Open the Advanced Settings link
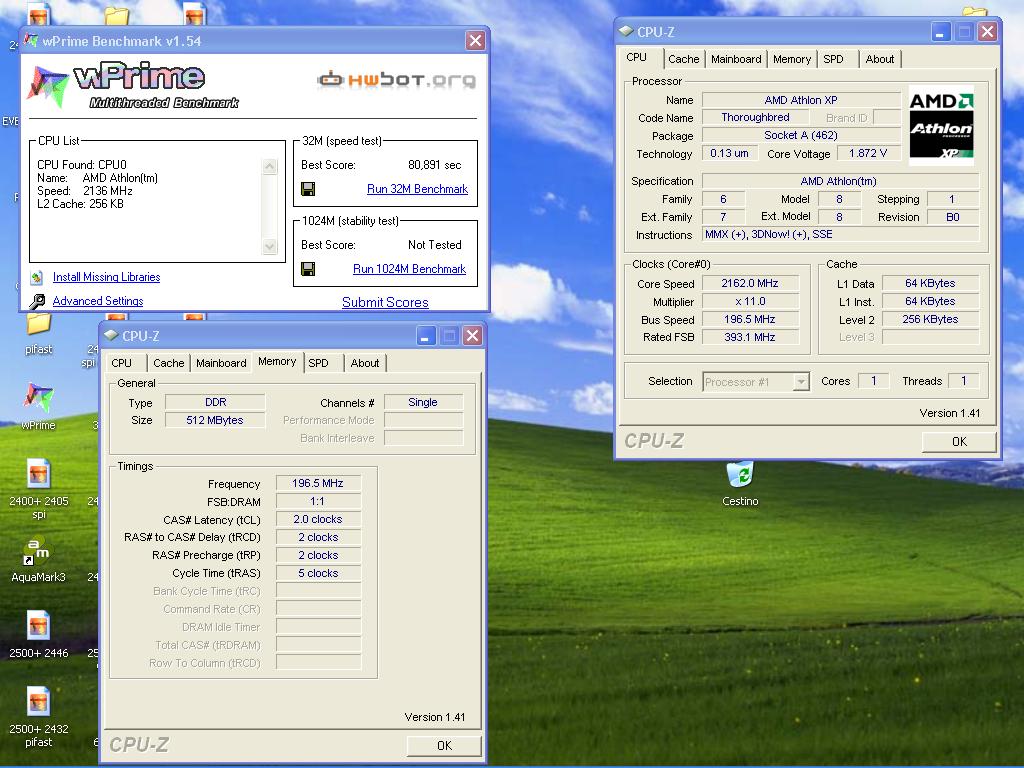The width and height of the screenshot is (1024, 768). coord(98,301)
